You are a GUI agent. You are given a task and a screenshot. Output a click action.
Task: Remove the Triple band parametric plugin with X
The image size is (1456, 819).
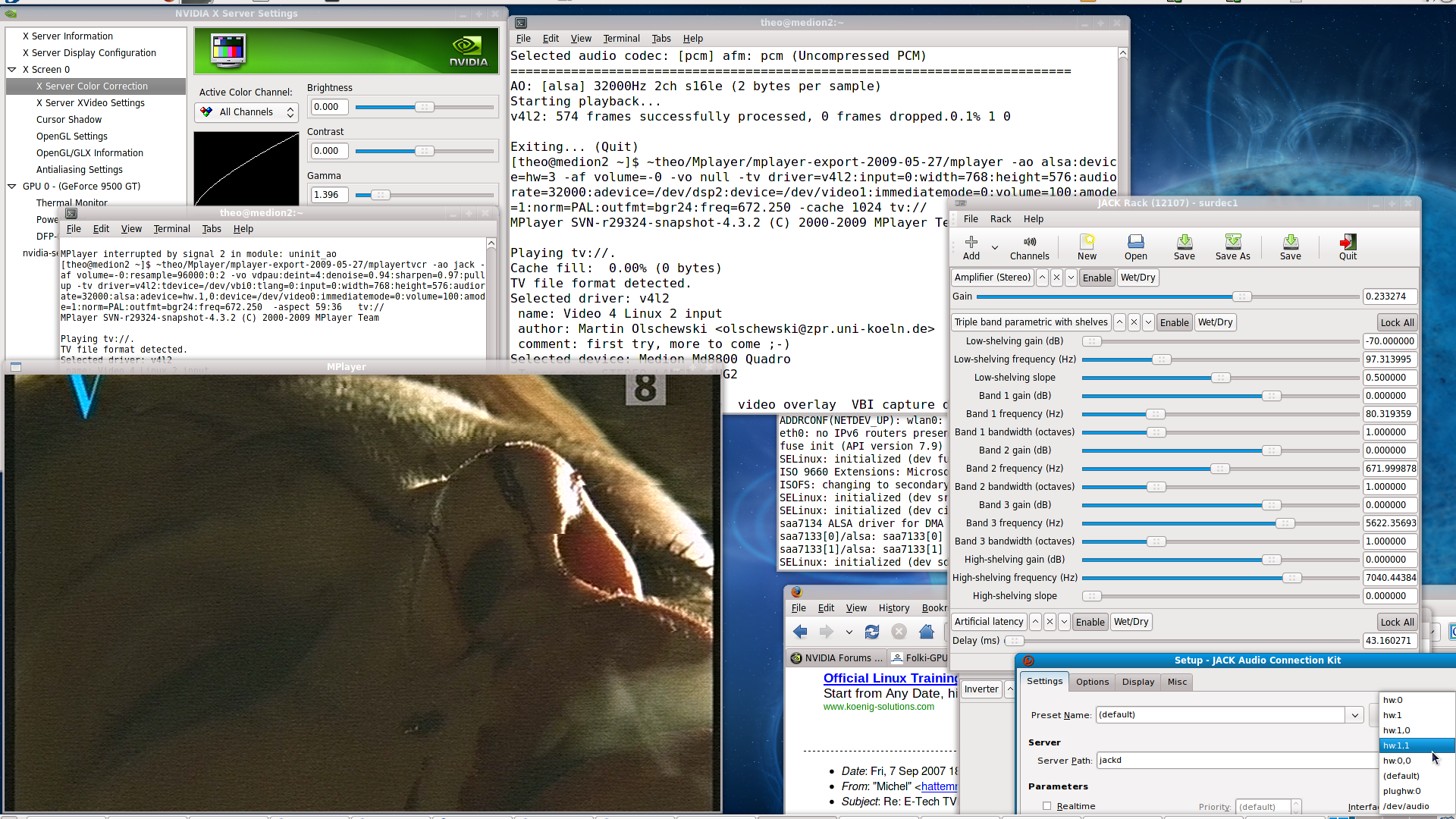point(1134,322)
